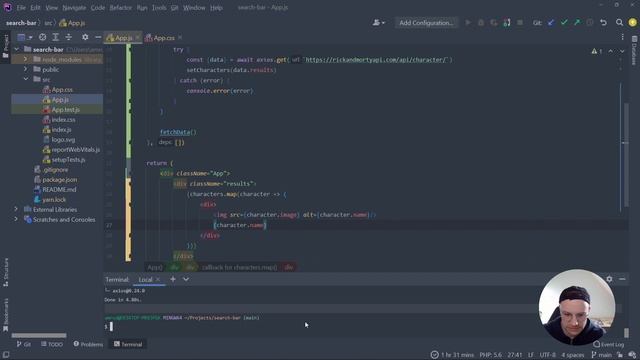
Task: Click PHP: 5.6 language level
Action: [491, 355]
